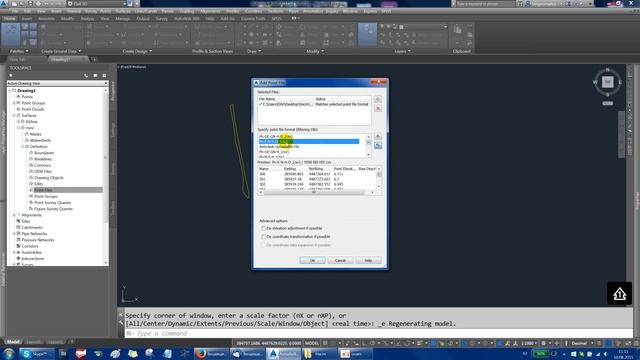Click the PowerPoint taskbar button

point(356,354)
